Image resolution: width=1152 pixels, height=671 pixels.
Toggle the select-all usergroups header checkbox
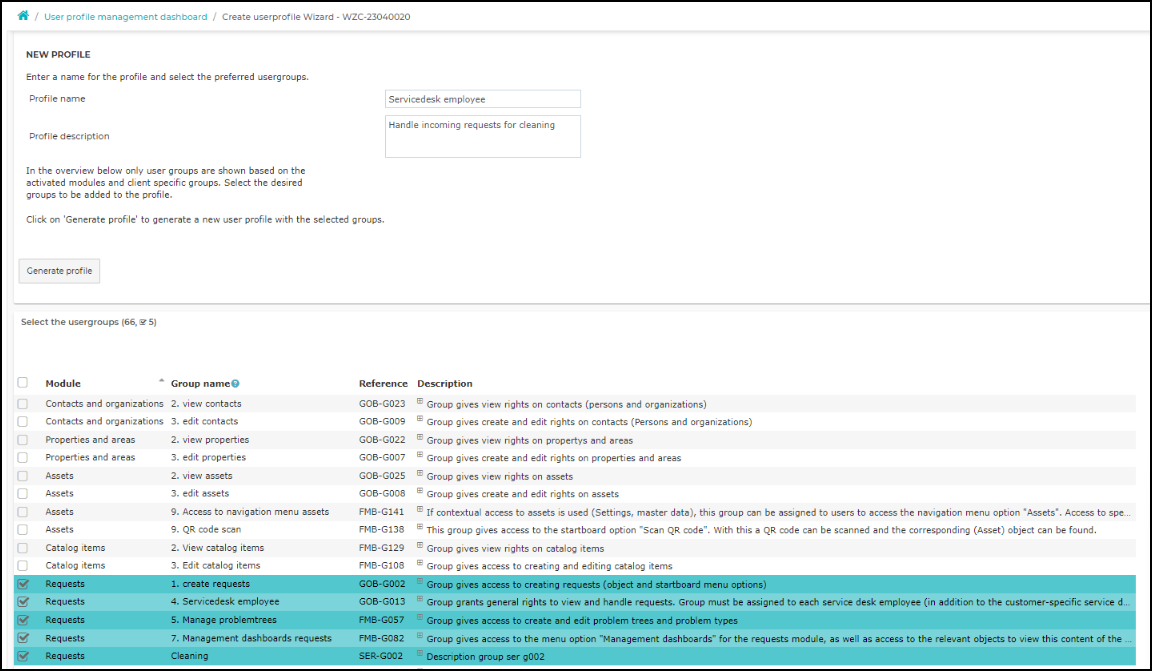coord(23,382)
